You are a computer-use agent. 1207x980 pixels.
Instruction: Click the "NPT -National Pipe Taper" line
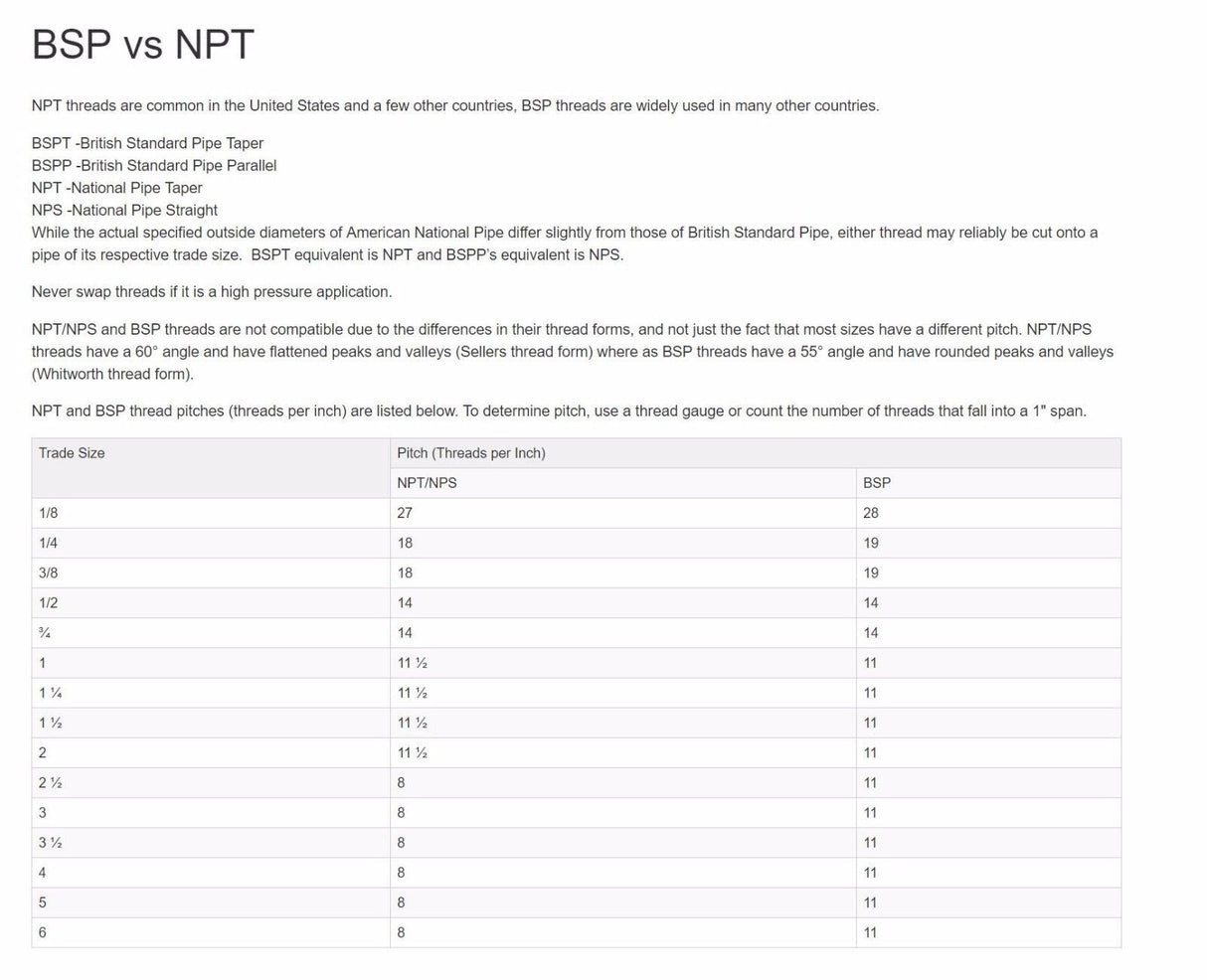point(116,188)
